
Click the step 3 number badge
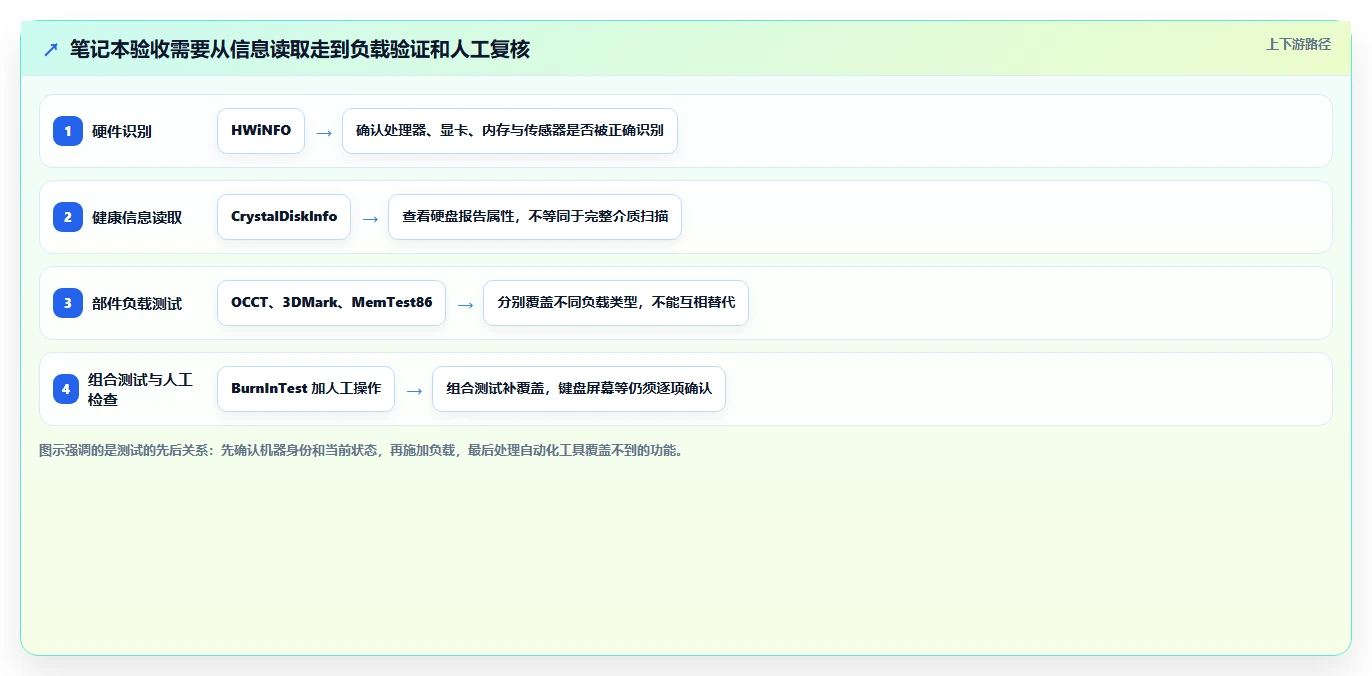click(68, 303)
